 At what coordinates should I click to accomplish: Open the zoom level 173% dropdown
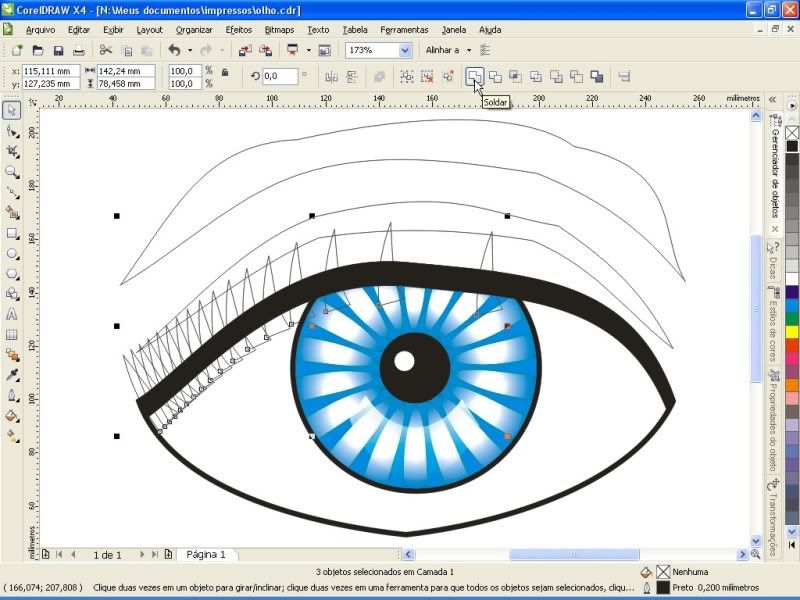click(x=405, y=50)
